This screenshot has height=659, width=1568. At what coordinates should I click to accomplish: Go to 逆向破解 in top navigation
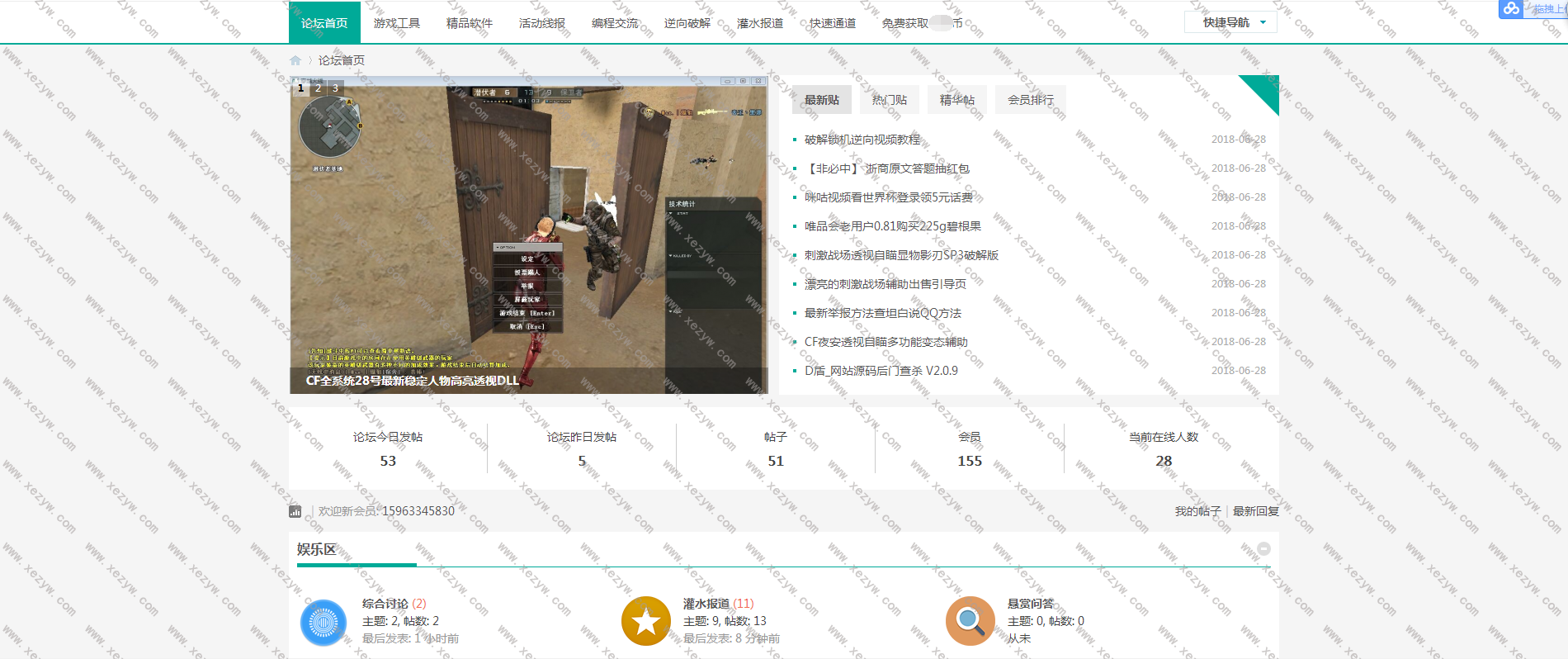[x=687, y=23]
